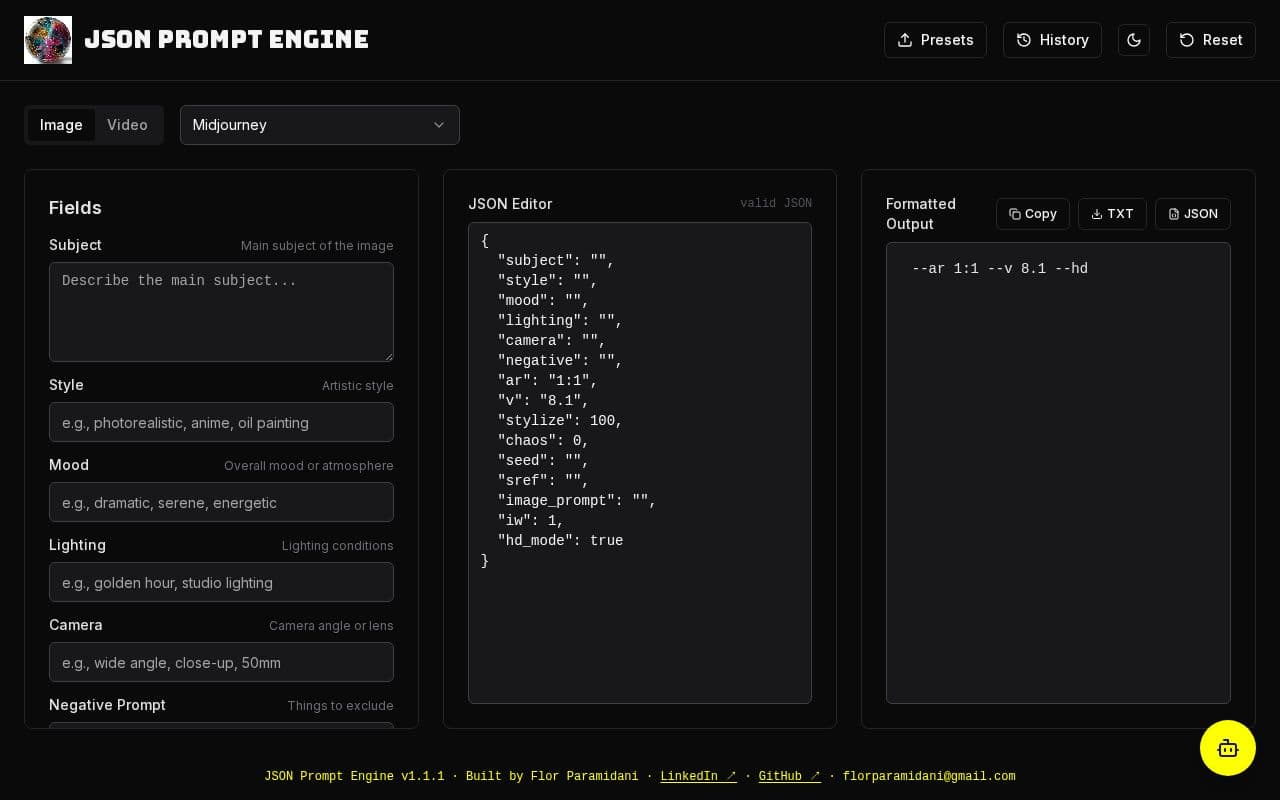Click the "v": "8.1" line in JSON
This screenshot has width=1280, height=800.
click(543, 401)
